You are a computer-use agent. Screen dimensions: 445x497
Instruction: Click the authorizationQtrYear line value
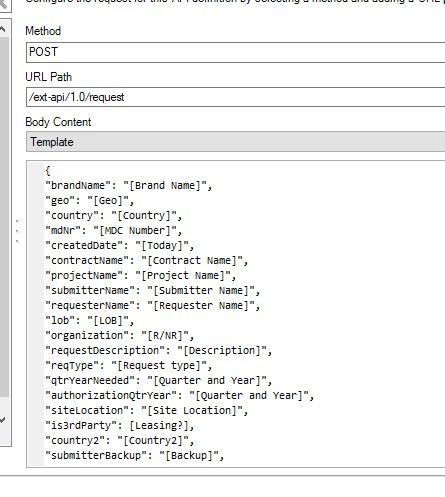click(250, 396)
